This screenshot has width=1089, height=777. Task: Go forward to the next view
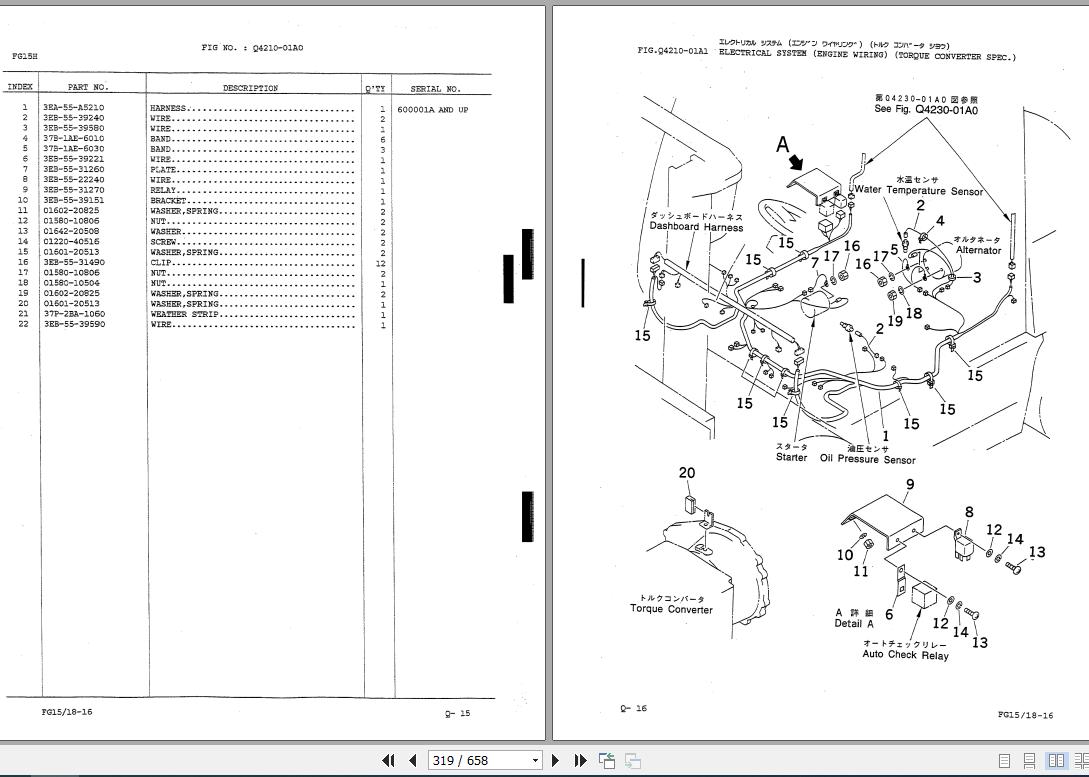(631, 760)
